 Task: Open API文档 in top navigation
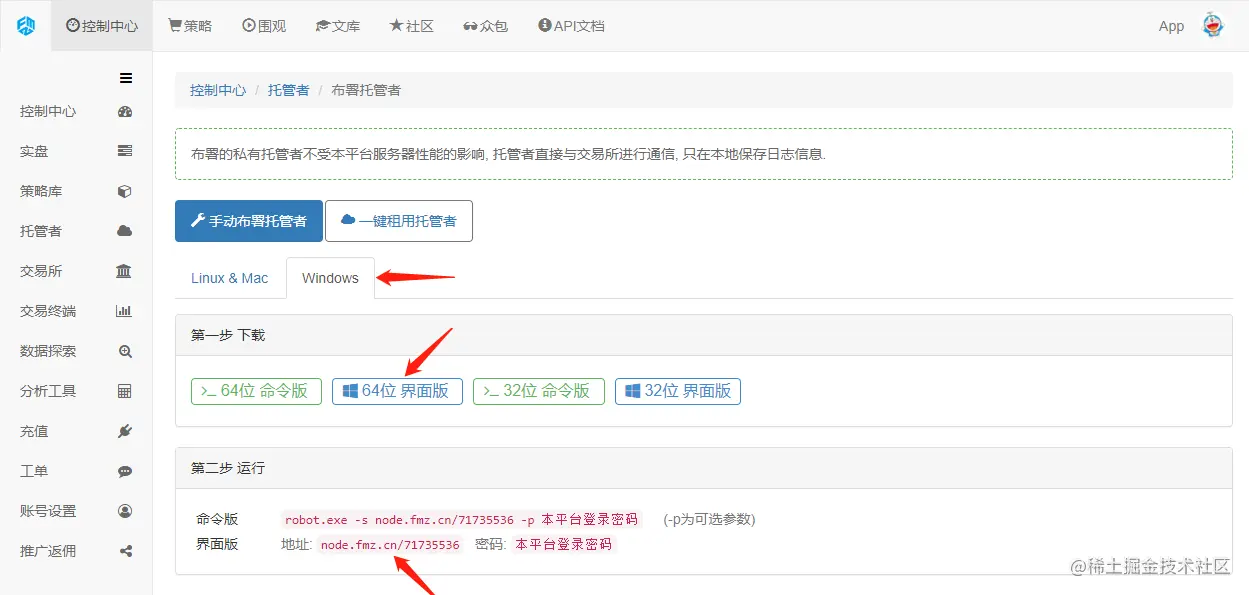[x=571, y=26]
